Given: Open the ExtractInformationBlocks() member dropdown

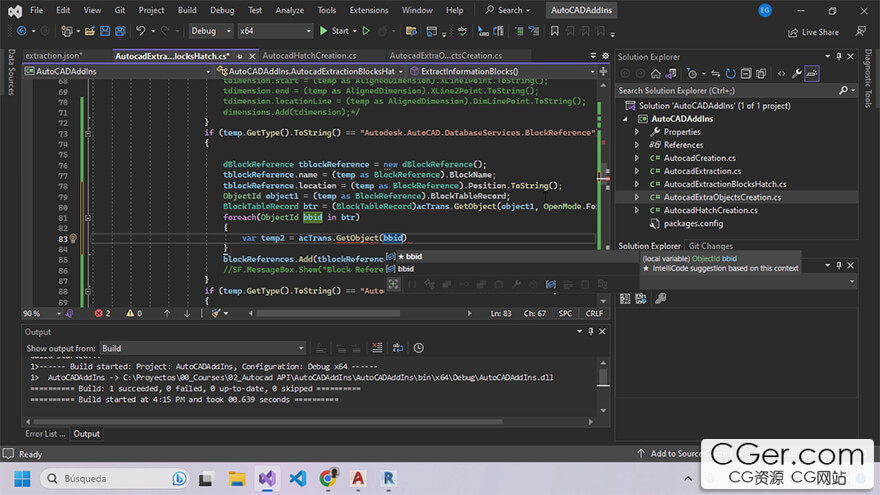Looking at the screenshot, I should pyautogui.click(x=502, y=71).
